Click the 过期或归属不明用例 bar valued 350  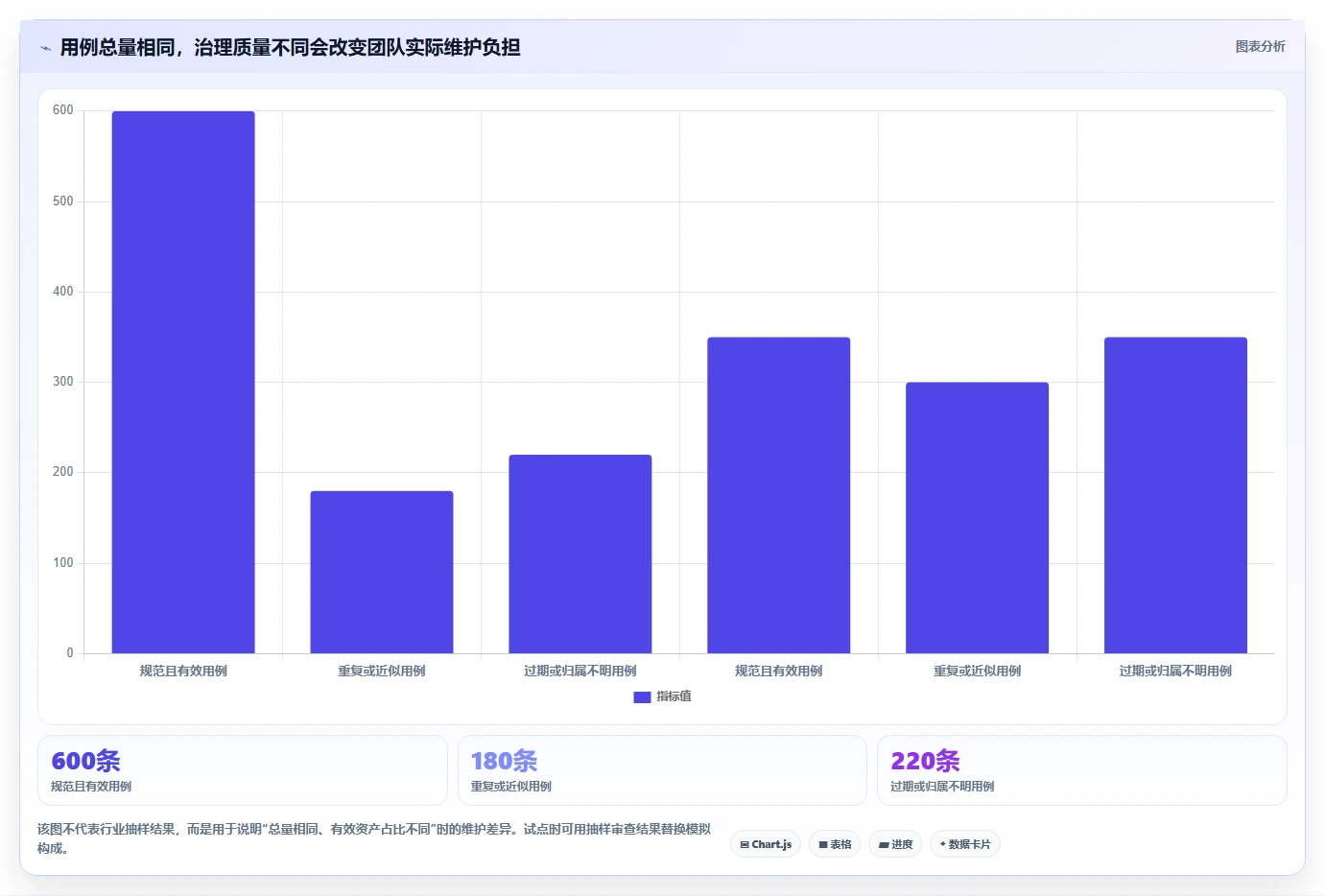1176,495
